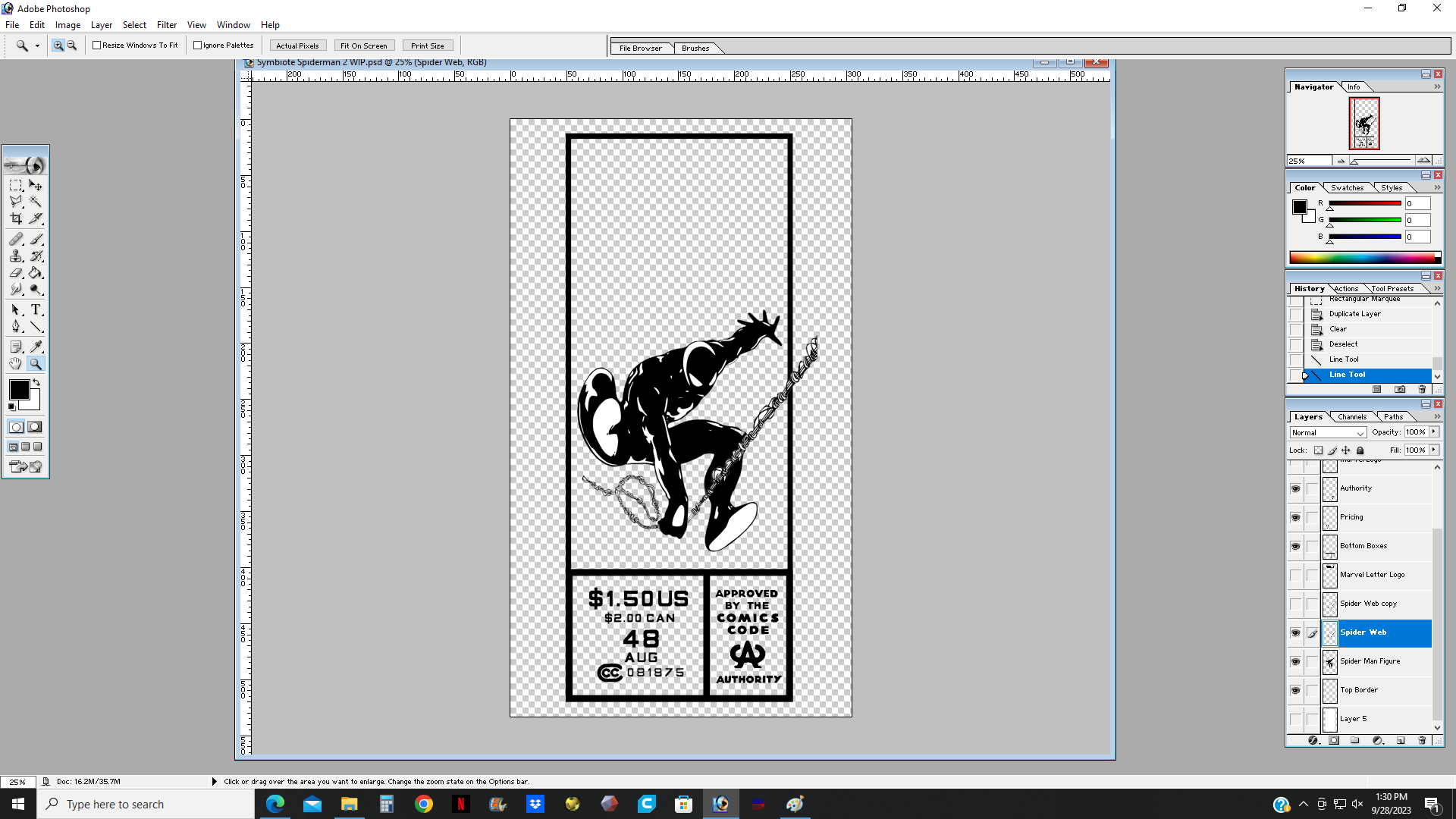Screen dimensions: 1456x819
Task: Select the Rectangular Marquee tool
Action: (16, 185)
